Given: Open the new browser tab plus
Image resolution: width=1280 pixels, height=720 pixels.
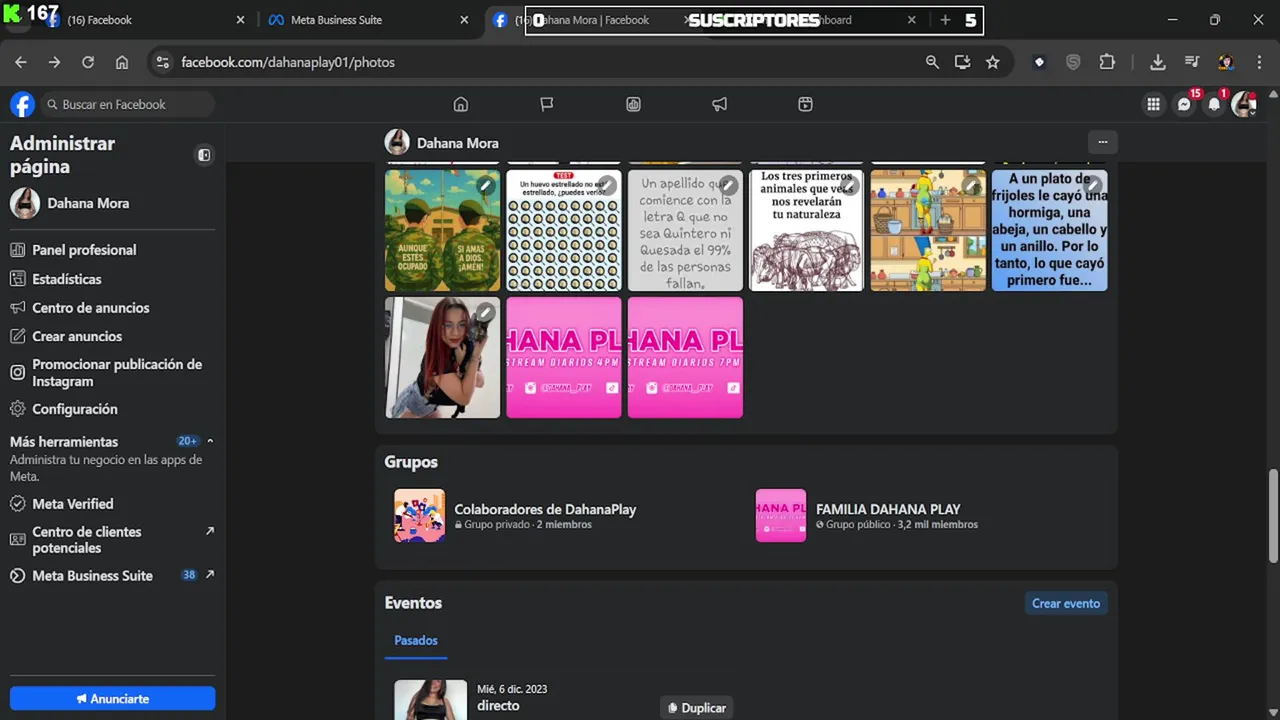Looking at the screenshot, I should pos(945,20).
